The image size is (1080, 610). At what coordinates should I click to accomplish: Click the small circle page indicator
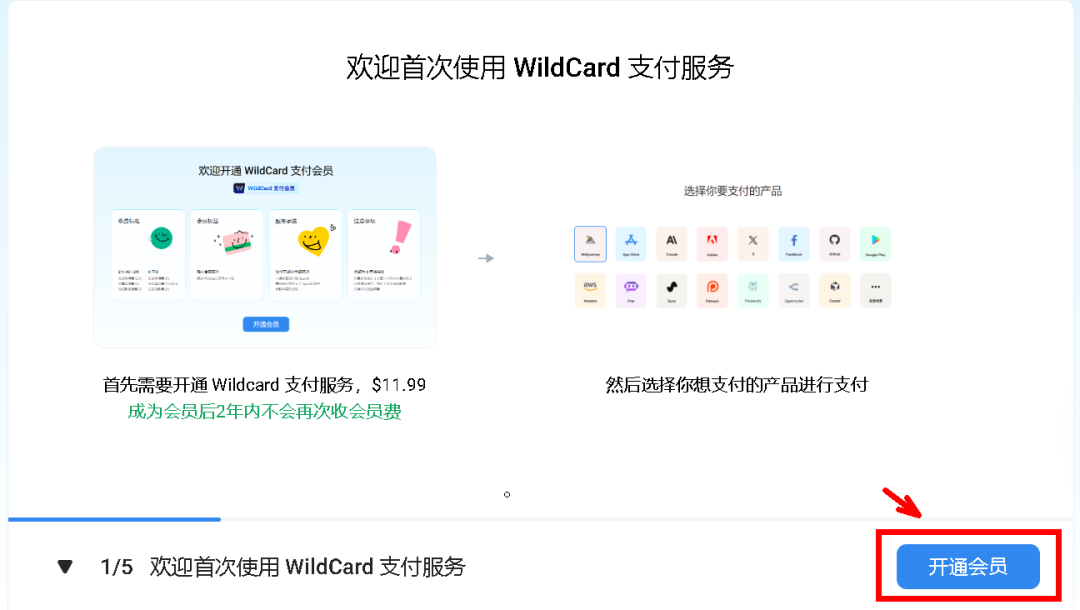tap(507, 494)
